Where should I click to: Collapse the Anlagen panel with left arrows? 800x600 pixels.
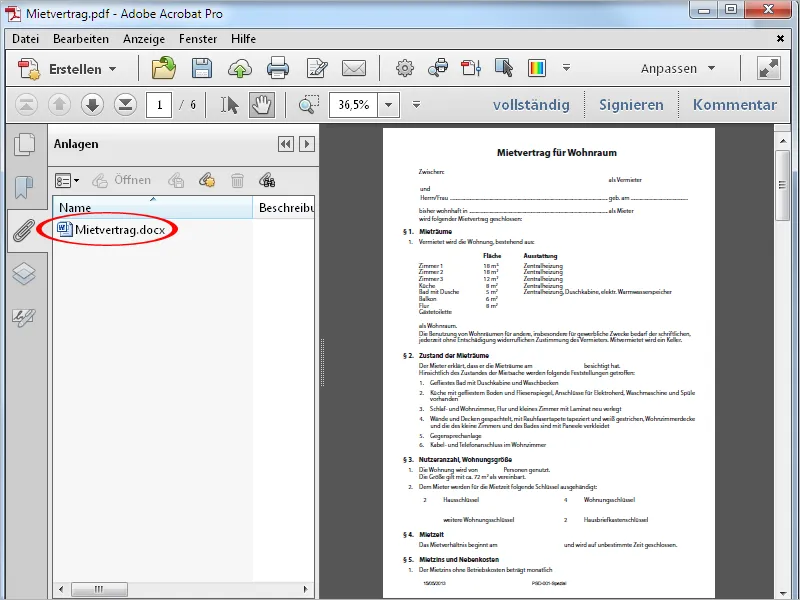pyautogui.click(x=287, y=143)
